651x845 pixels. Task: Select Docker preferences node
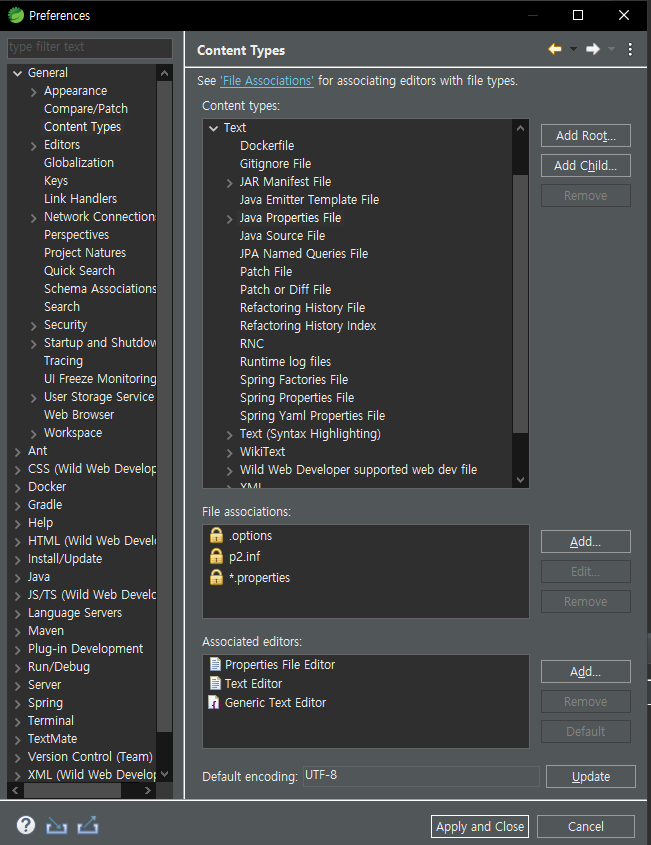point(47,487)
